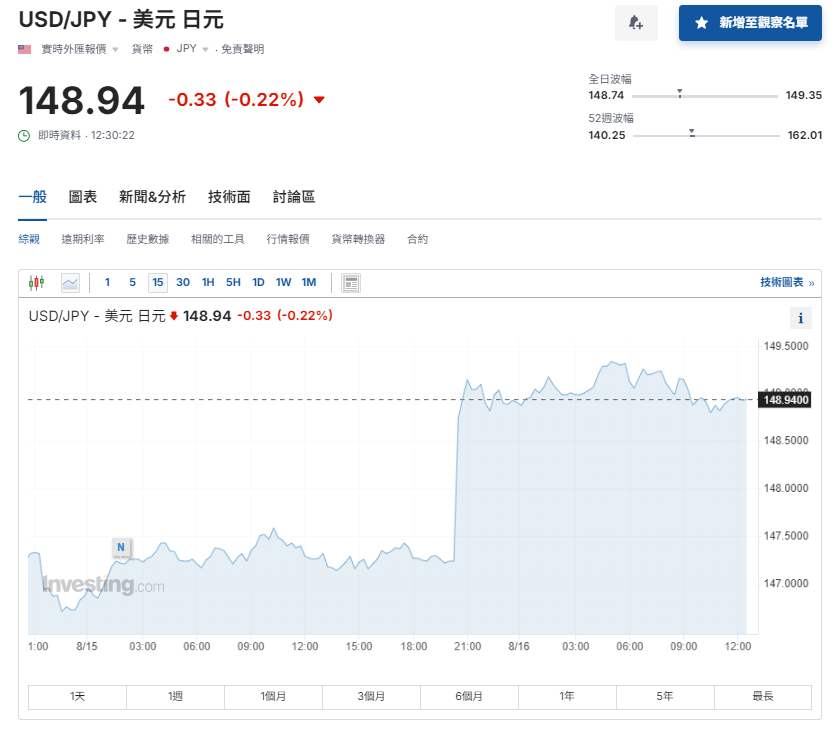Click the N news marker on chart
This screenshot has height=734, width=837.
121,547
